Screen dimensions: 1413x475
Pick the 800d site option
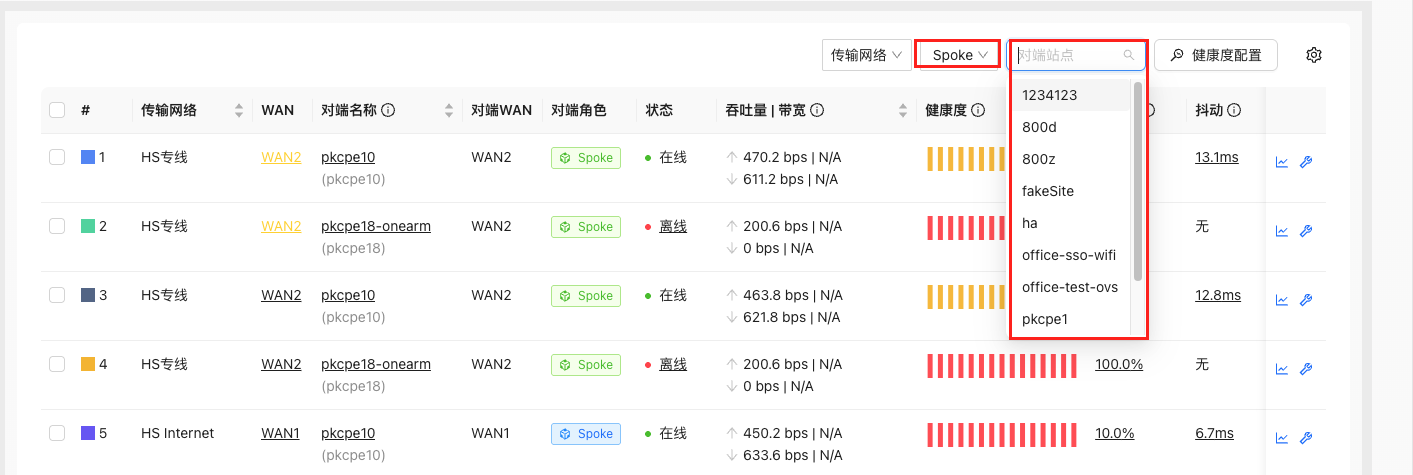pyautogui.click(x=1039, y=127)
